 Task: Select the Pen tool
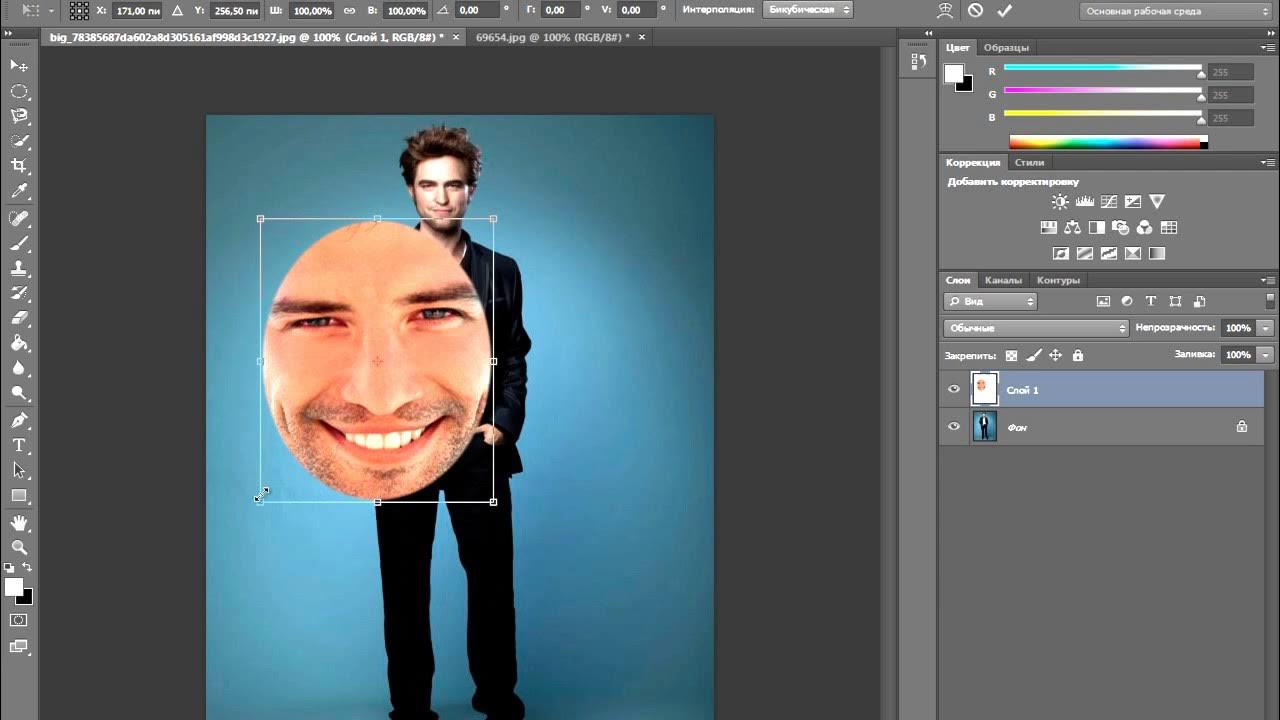click(19, 420)
